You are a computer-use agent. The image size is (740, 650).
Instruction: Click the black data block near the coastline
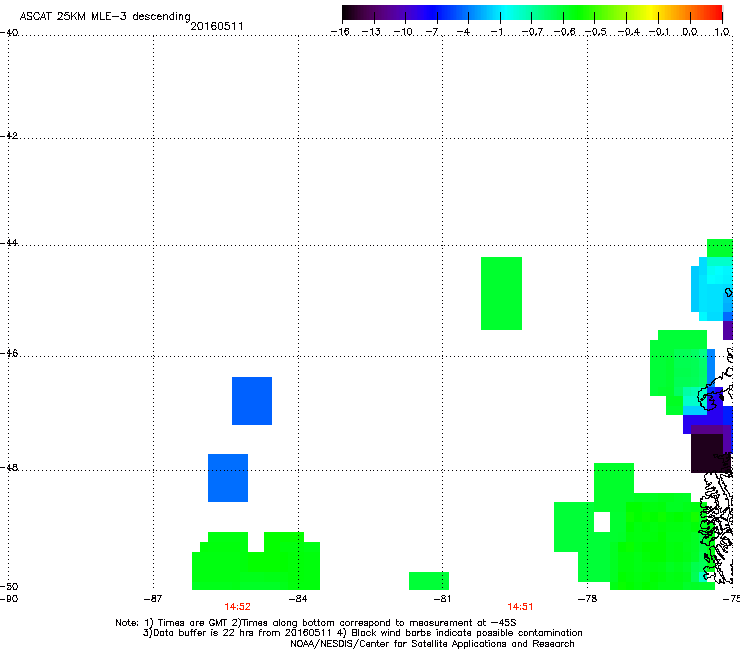click(x=707, y=453)
